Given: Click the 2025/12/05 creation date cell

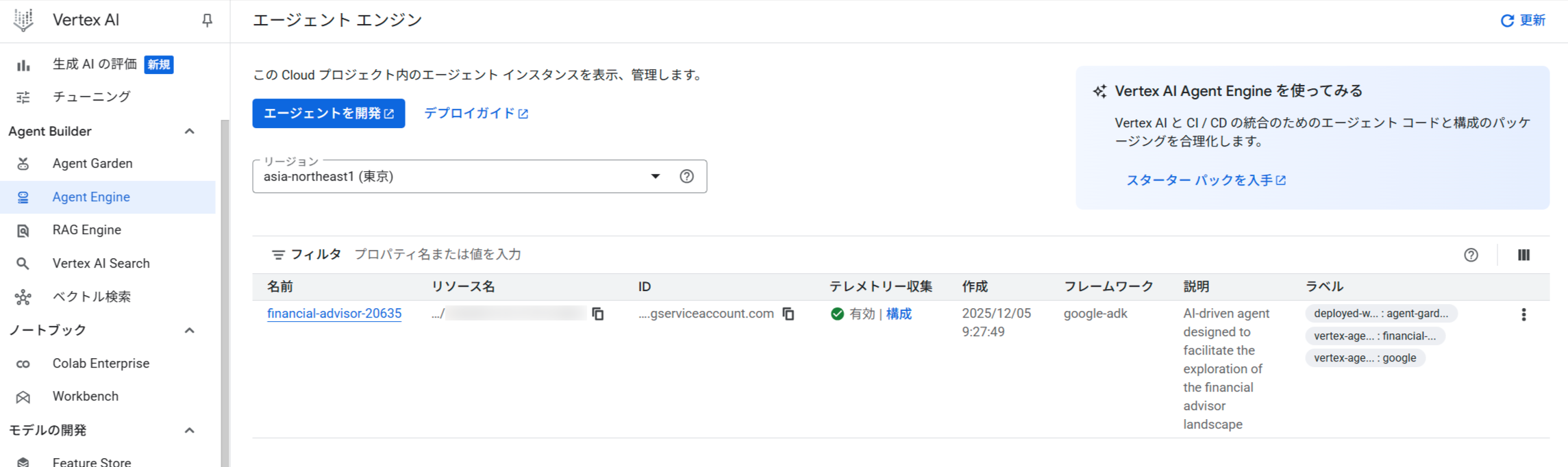Looking at the screenshot, I should [996, 323].
